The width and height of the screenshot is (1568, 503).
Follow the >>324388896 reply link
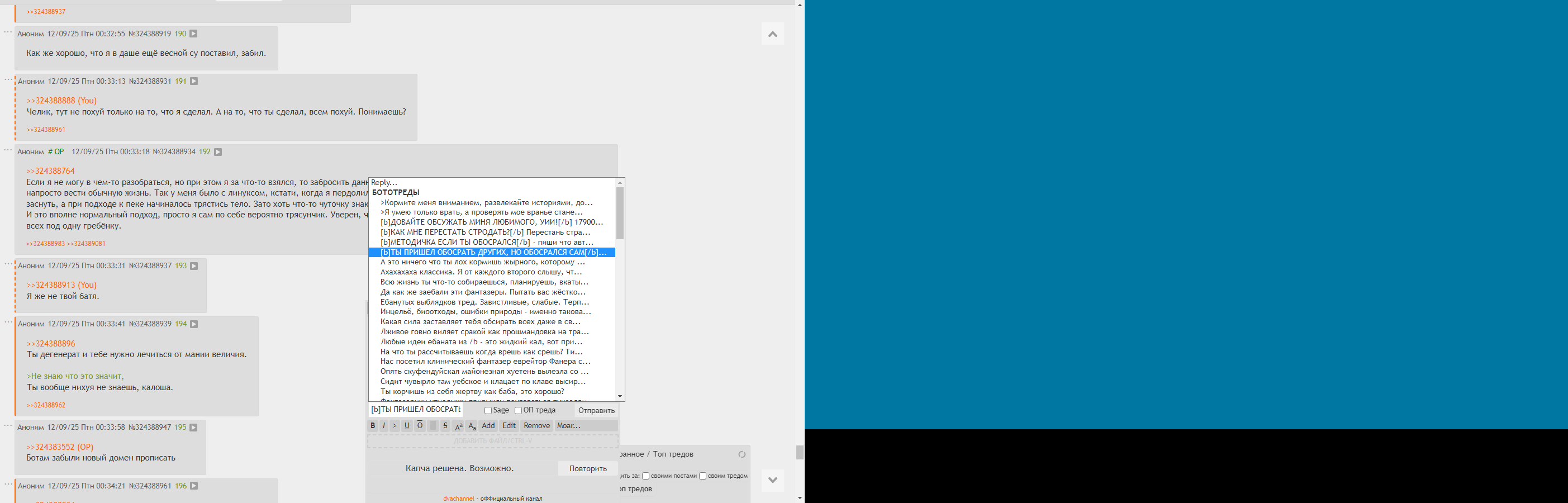(x=50, y=344)
